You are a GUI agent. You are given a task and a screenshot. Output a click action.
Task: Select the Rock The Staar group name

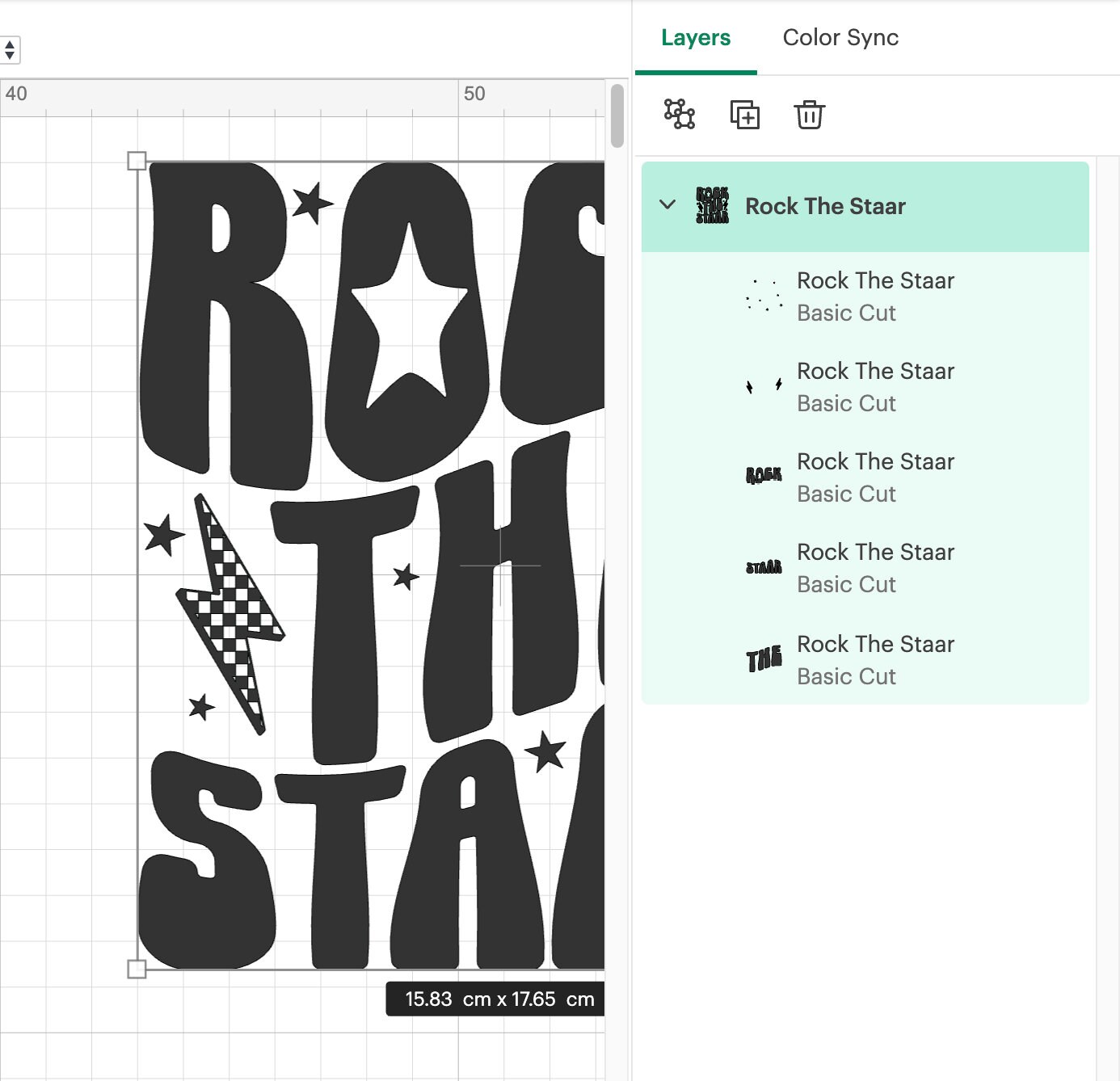[x=825, y=206]
